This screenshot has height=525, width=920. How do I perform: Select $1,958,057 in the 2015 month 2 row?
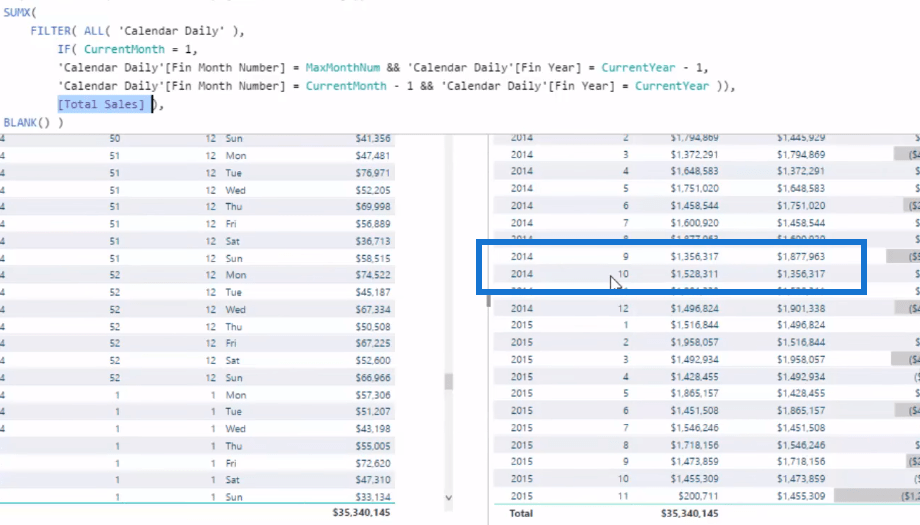click(695, 342)
